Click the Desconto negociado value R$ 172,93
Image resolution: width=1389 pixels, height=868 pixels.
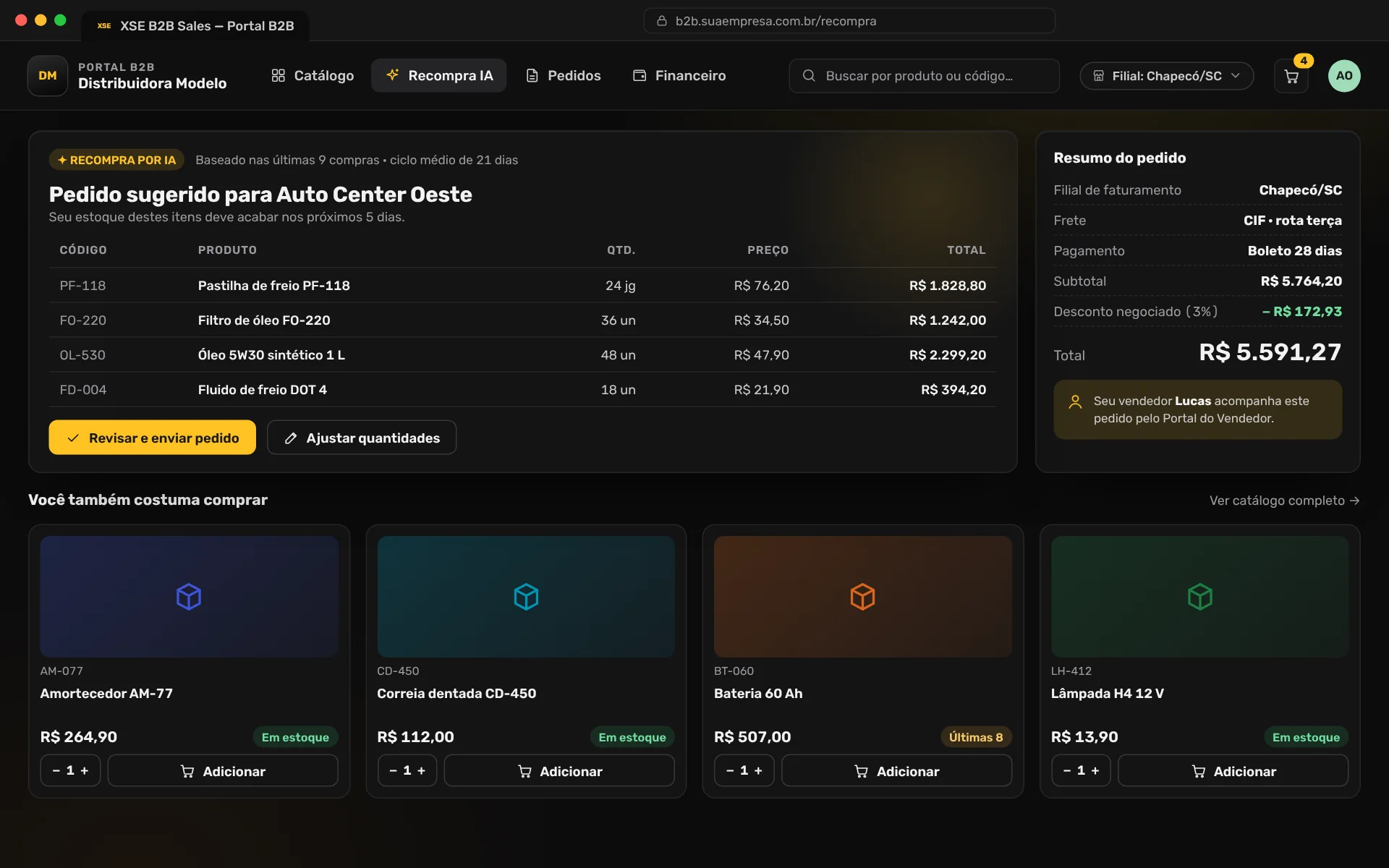click(1302, 312)
